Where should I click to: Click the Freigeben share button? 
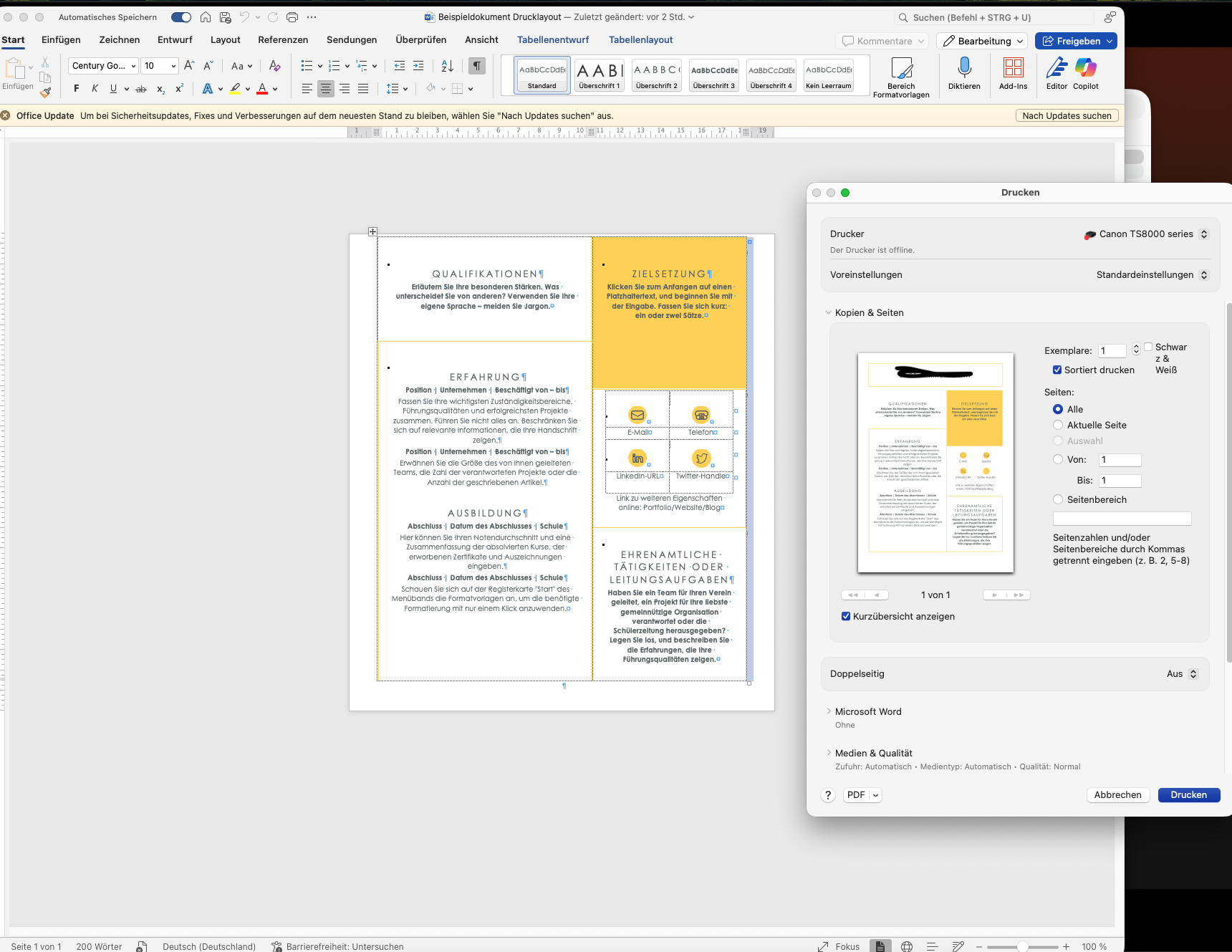click(1076, 42)
